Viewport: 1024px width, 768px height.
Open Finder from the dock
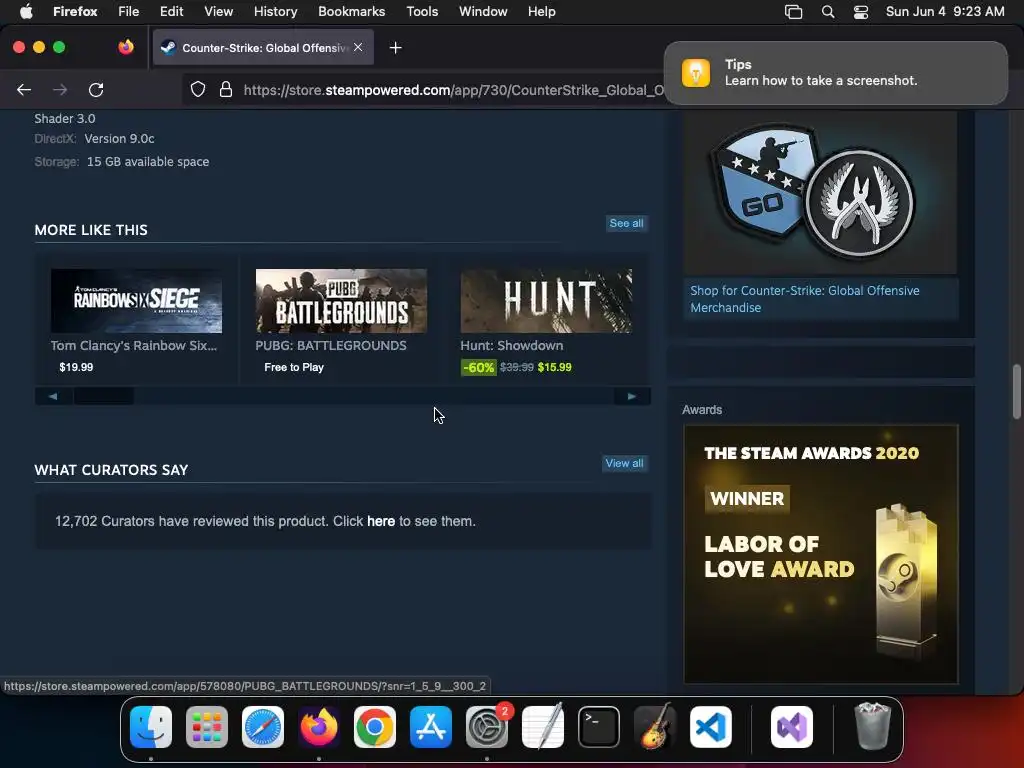pos(151,727)
